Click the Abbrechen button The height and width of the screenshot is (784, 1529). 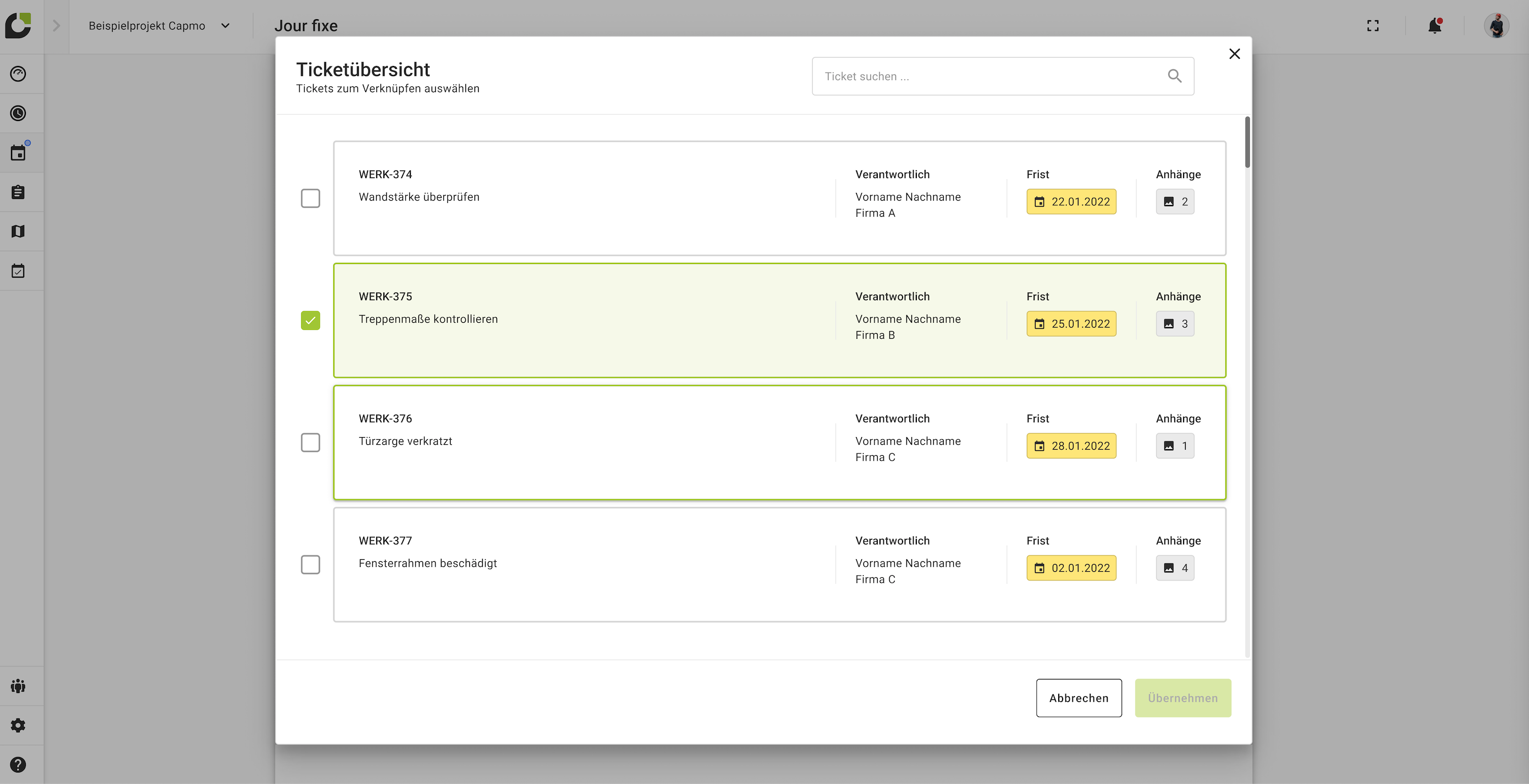pyautogui.click(x=1079, y=698)
